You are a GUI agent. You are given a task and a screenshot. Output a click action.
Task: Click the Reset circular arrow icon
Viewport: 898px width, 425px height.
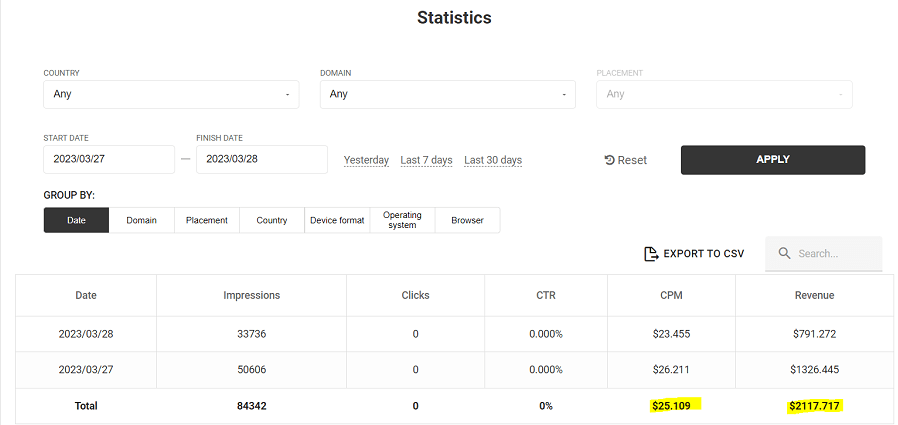tap(609, 160)
